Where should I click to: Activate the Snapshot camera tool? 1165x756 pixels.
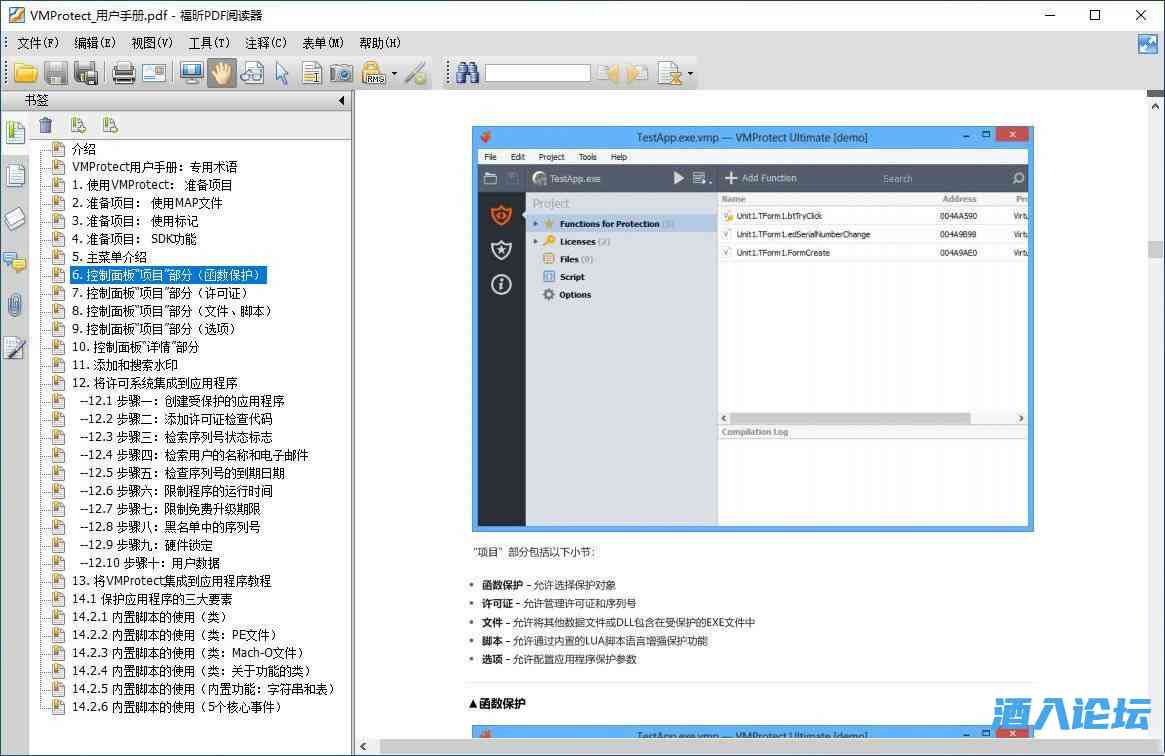342,73
